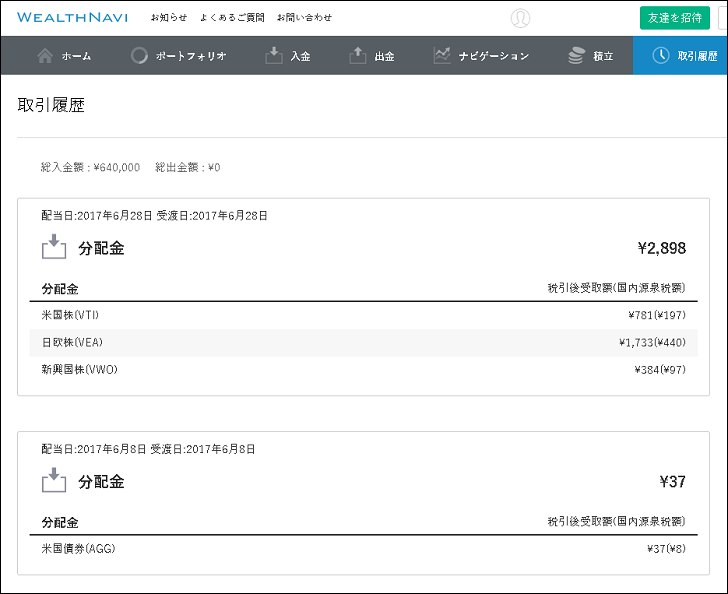Open the 出金 tab
Image resolution: width=728 pixels, height=594 pixels.
[x=372, y=56]
